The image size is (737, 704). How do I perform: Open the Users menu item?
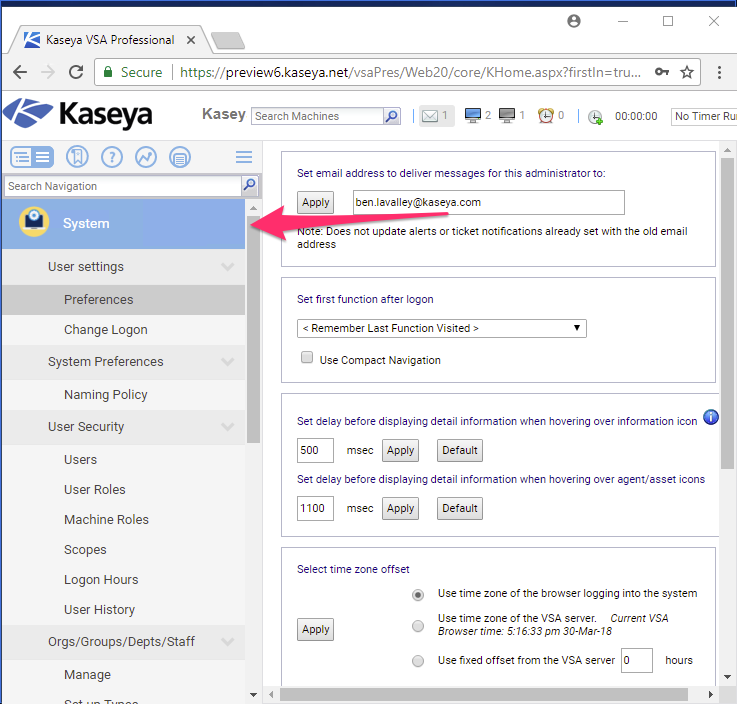(124, 460)
